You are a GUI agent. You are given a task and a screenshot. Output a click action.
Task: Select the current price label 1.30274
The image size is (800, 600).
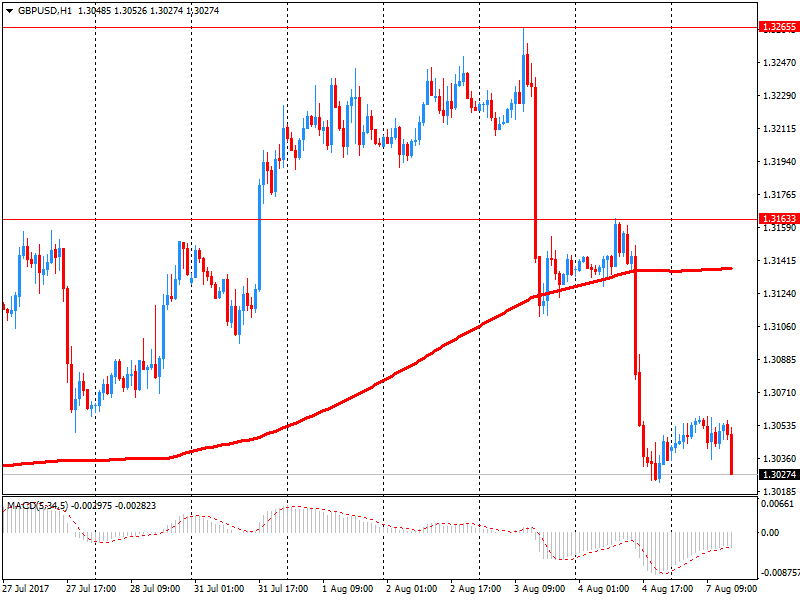pos(779,474)
